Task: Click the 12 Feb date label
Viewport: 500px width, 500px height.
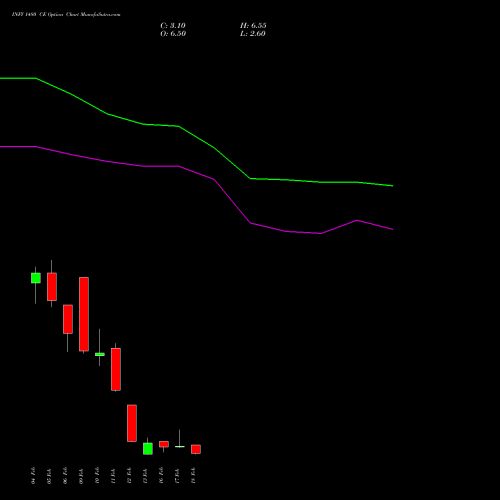Action: [x=129, y=476]
